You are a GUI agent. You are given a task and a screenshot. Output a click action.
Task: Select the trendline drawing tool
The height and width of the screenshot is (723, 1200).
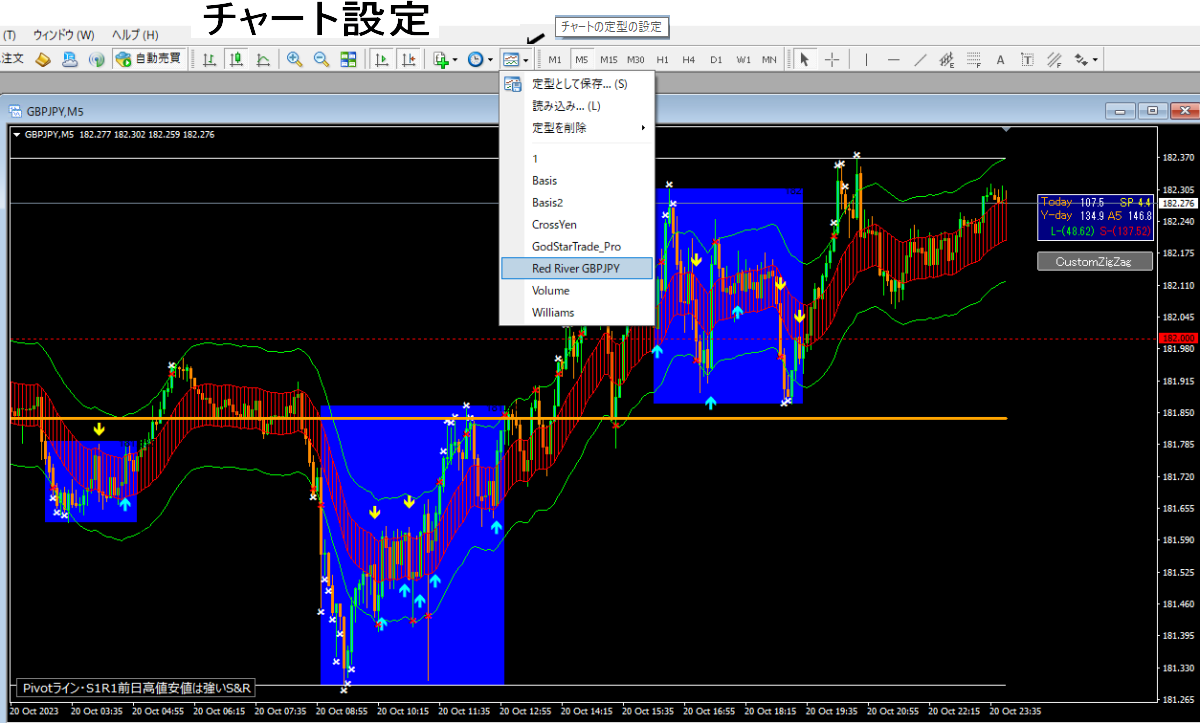[920, 59]
